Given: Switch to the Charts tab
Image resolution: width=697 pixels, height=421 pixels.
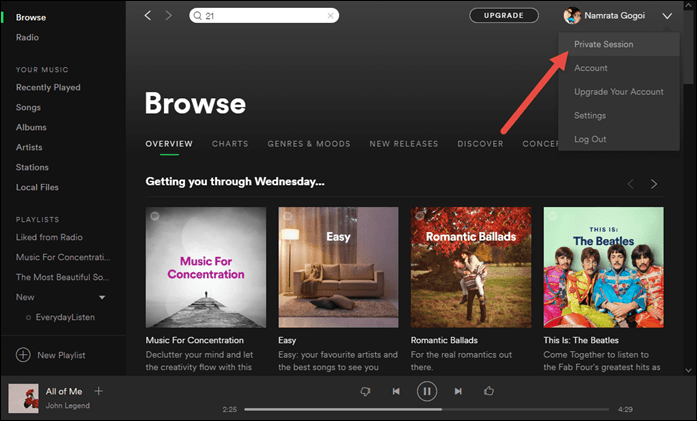Looking at the screenshot, I should pos(230,144).
